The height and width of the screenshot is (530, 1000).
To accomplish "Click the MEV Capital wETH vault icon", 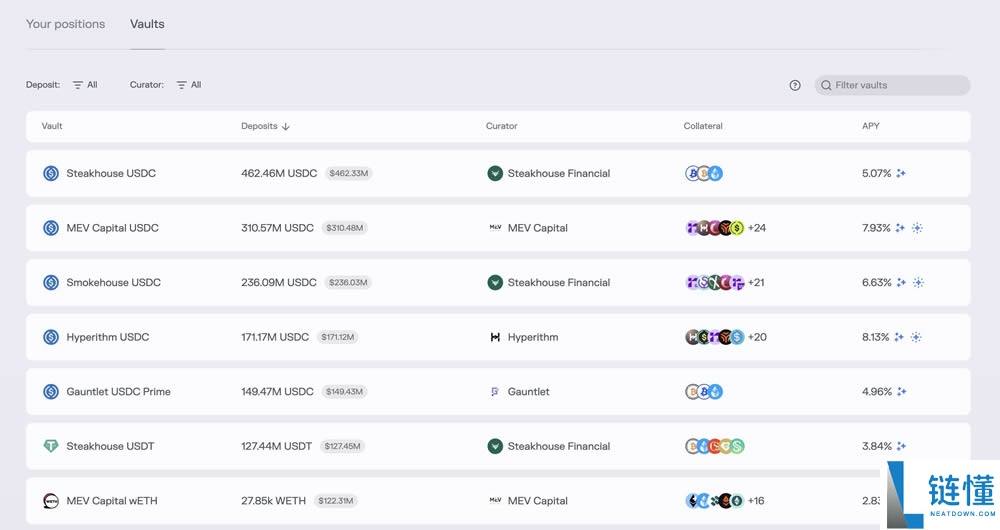I will 51,501.
